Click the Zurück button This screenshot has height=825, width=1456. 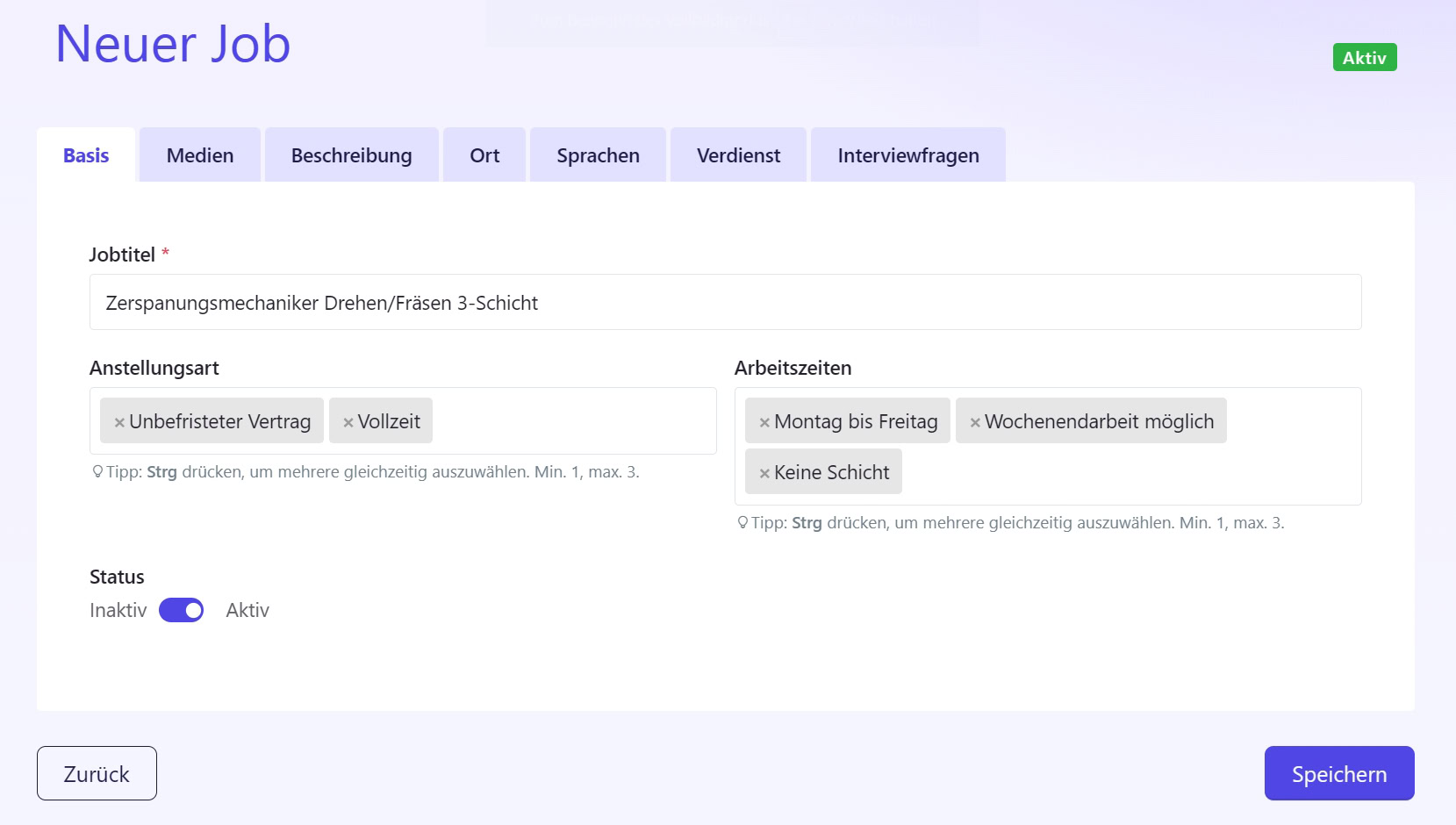click(96, 773)
